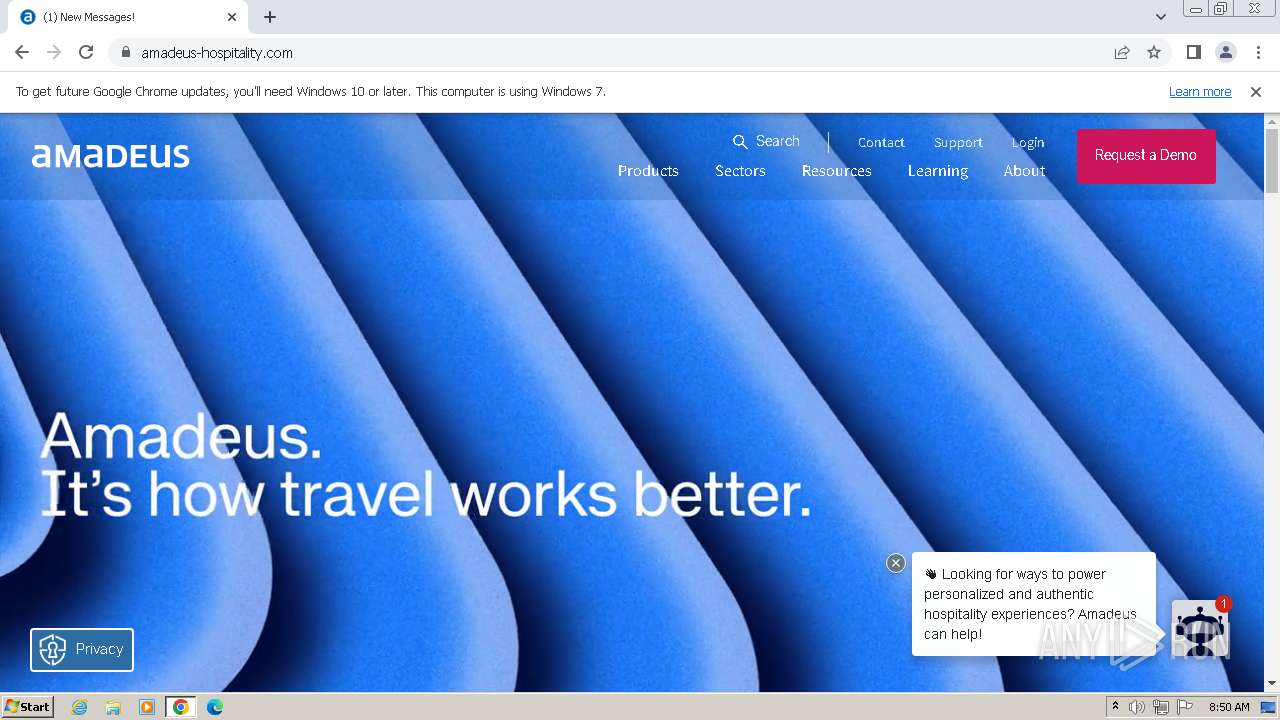Toggle the browser side panel icon
This screenshot has height=720, width=1280.
pyautogui.click(x=1193, y=52)
